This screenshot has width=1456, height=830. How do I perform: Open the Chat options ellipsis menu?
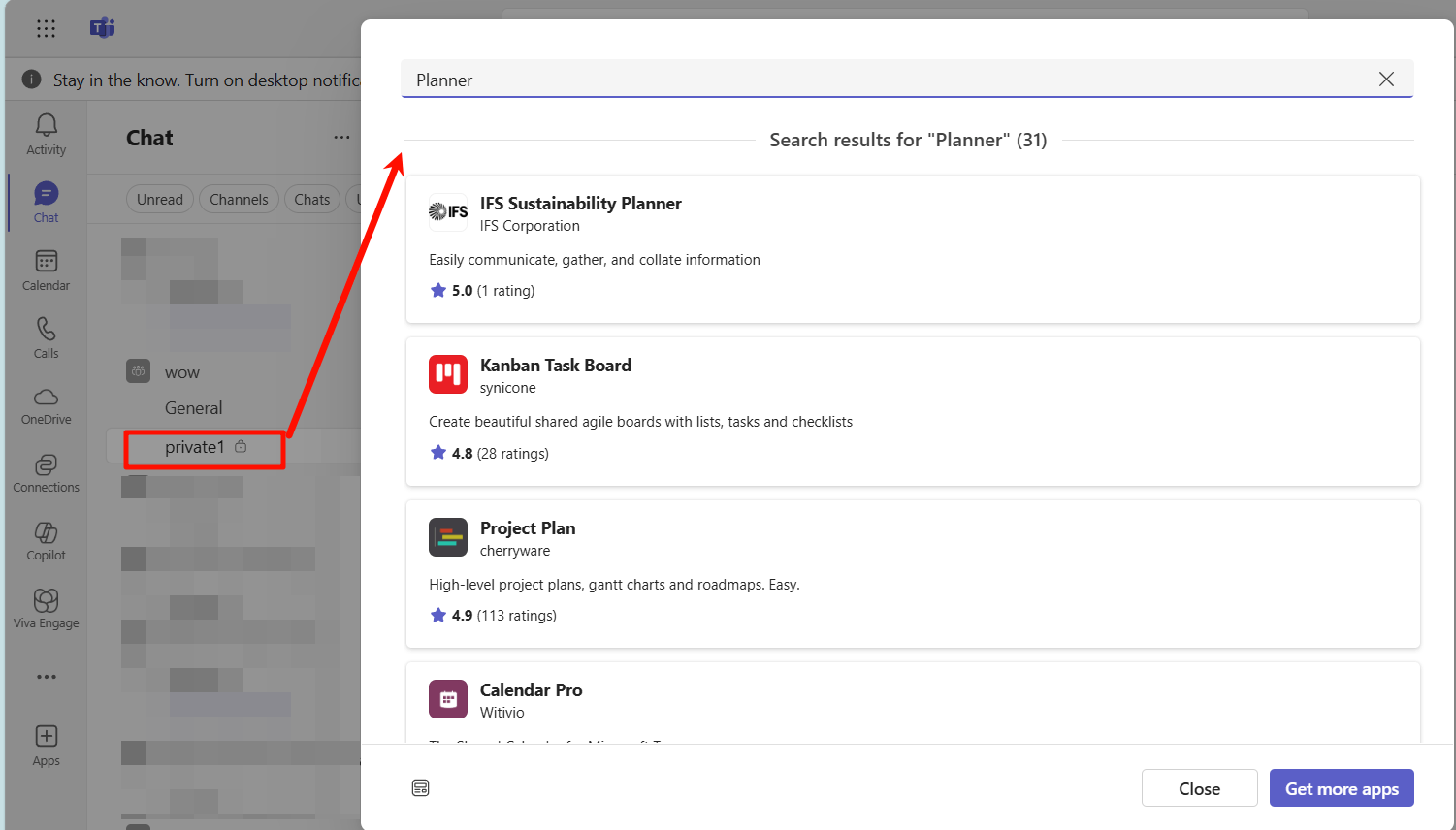(x=341, y=137)
